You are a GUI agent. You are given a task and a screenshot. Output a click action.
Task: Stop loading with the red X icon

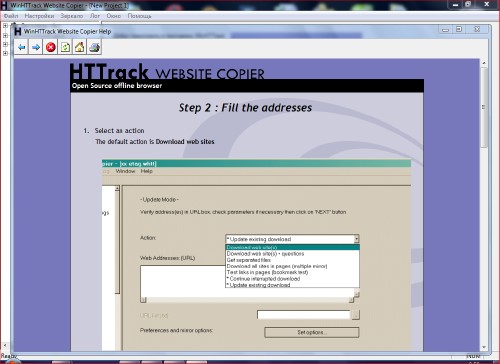(51, 47)
